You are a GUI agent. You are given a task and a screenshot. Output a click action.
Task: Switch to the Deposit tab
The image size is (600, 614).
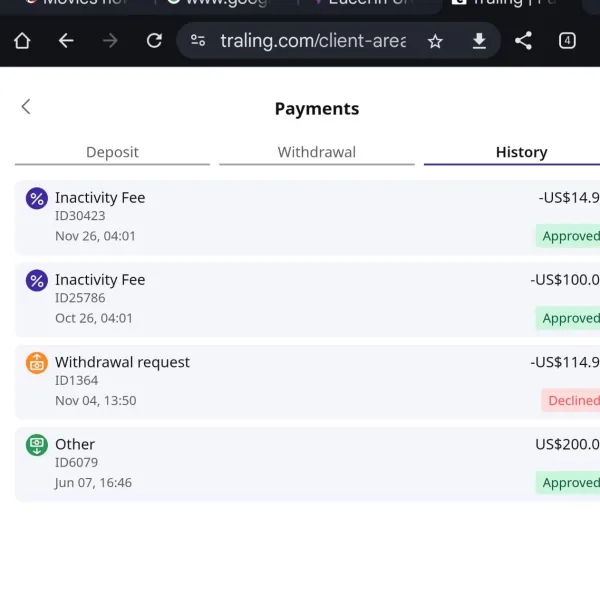point(112,152)
